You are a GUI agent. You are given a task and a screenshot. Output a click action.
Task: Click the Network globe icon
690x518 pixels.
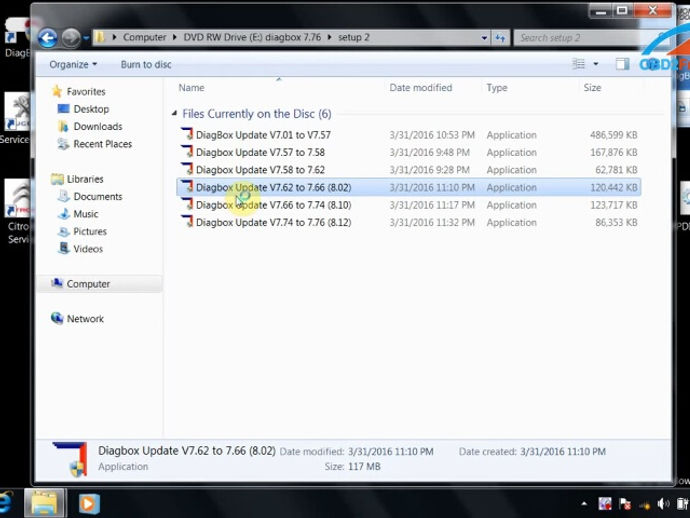coord(57,318)
